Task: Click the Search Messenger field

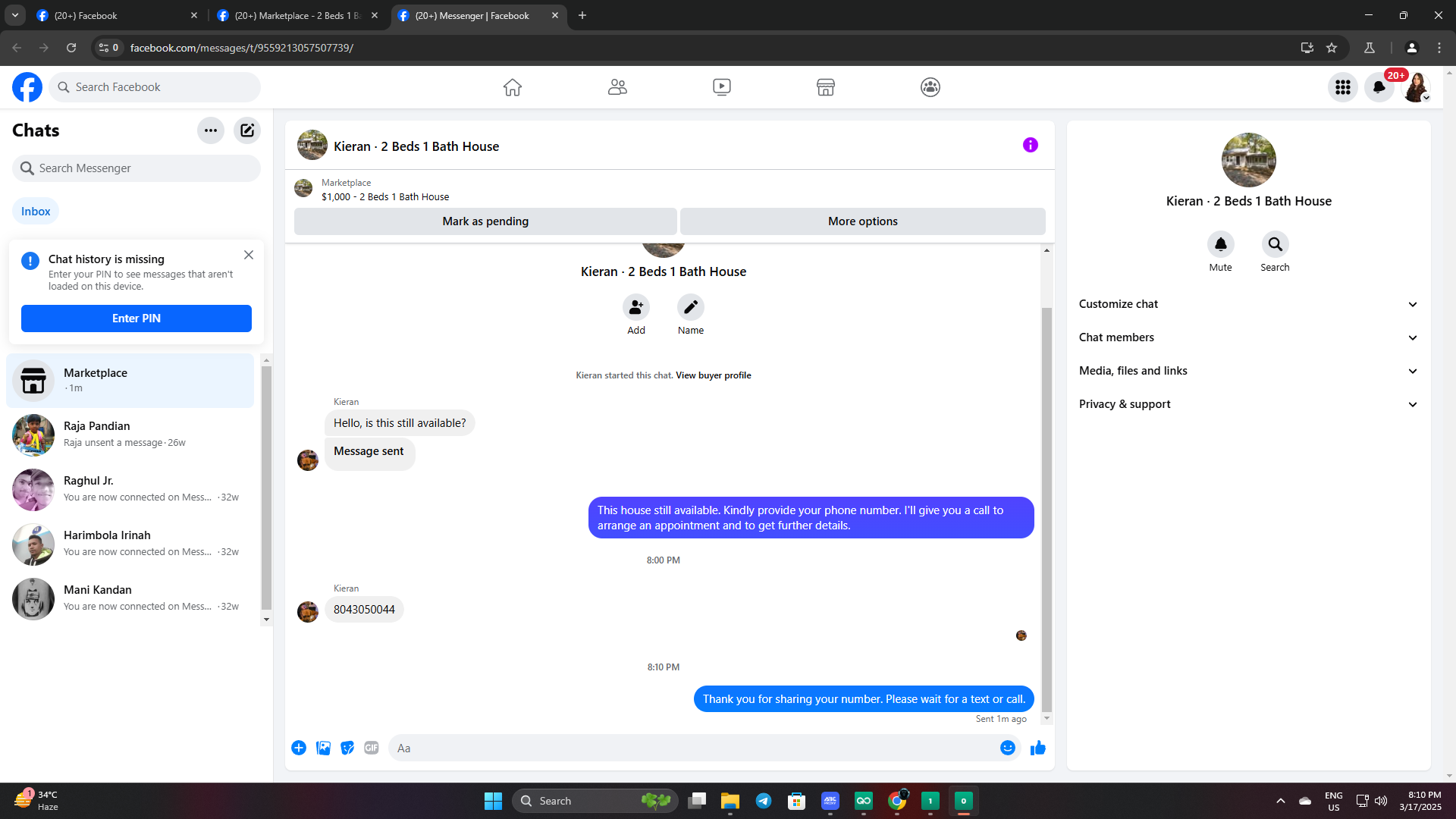Action: (x=136, y=168)
